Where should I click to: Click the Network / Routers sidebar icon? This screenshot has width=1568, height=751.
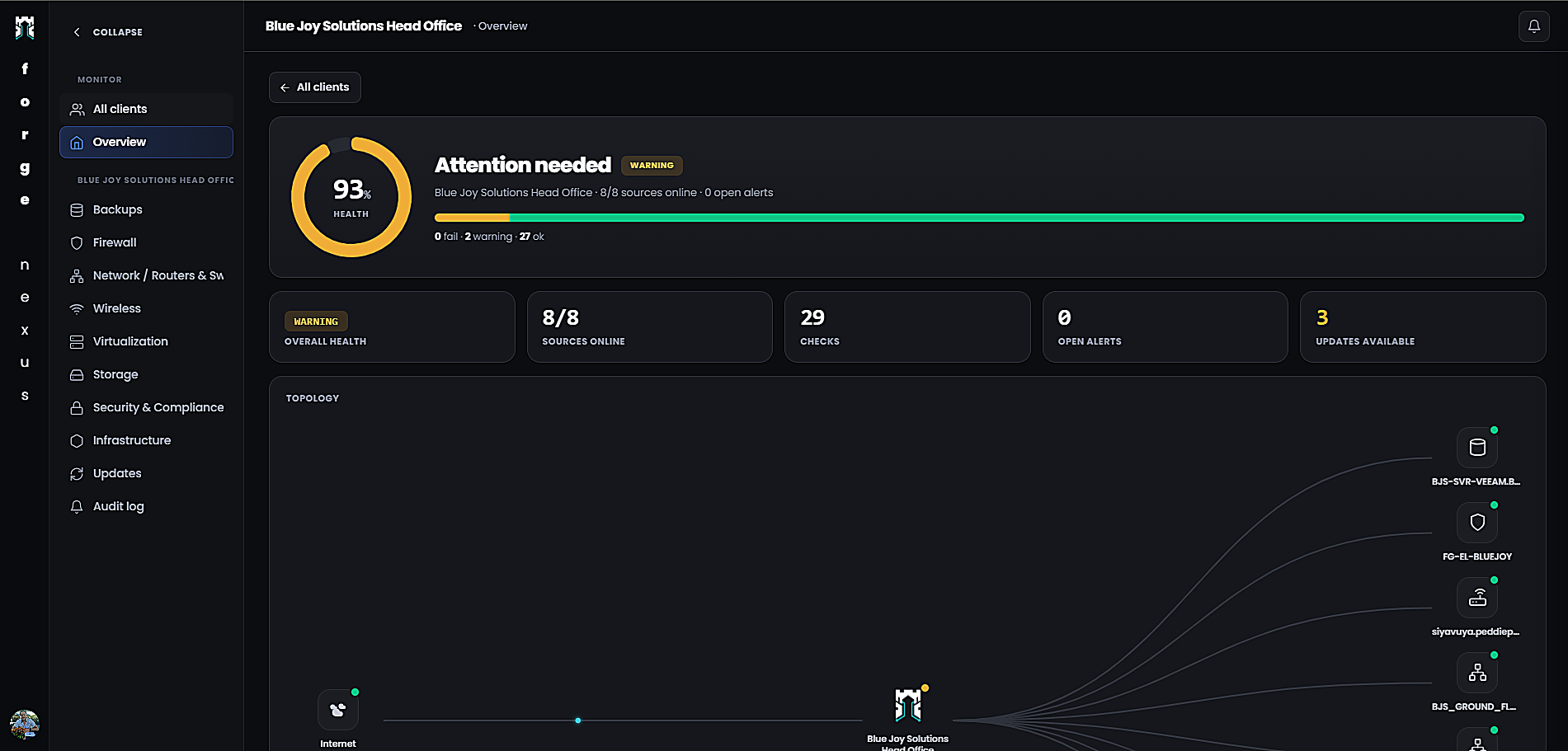point(77,276)
